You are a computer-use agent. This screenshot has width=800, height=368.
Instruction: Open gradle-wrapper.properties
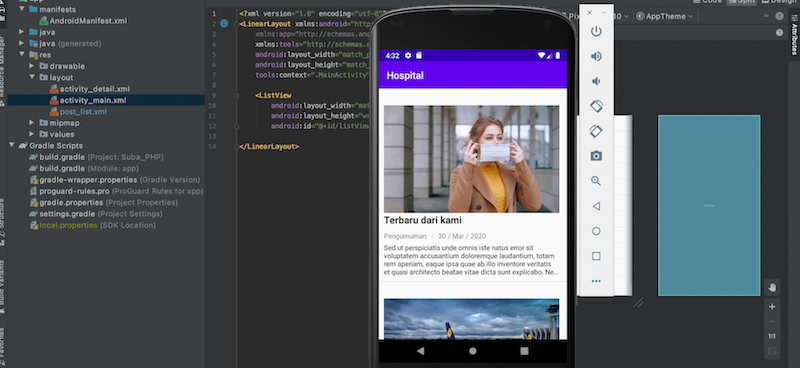point(115,180)
